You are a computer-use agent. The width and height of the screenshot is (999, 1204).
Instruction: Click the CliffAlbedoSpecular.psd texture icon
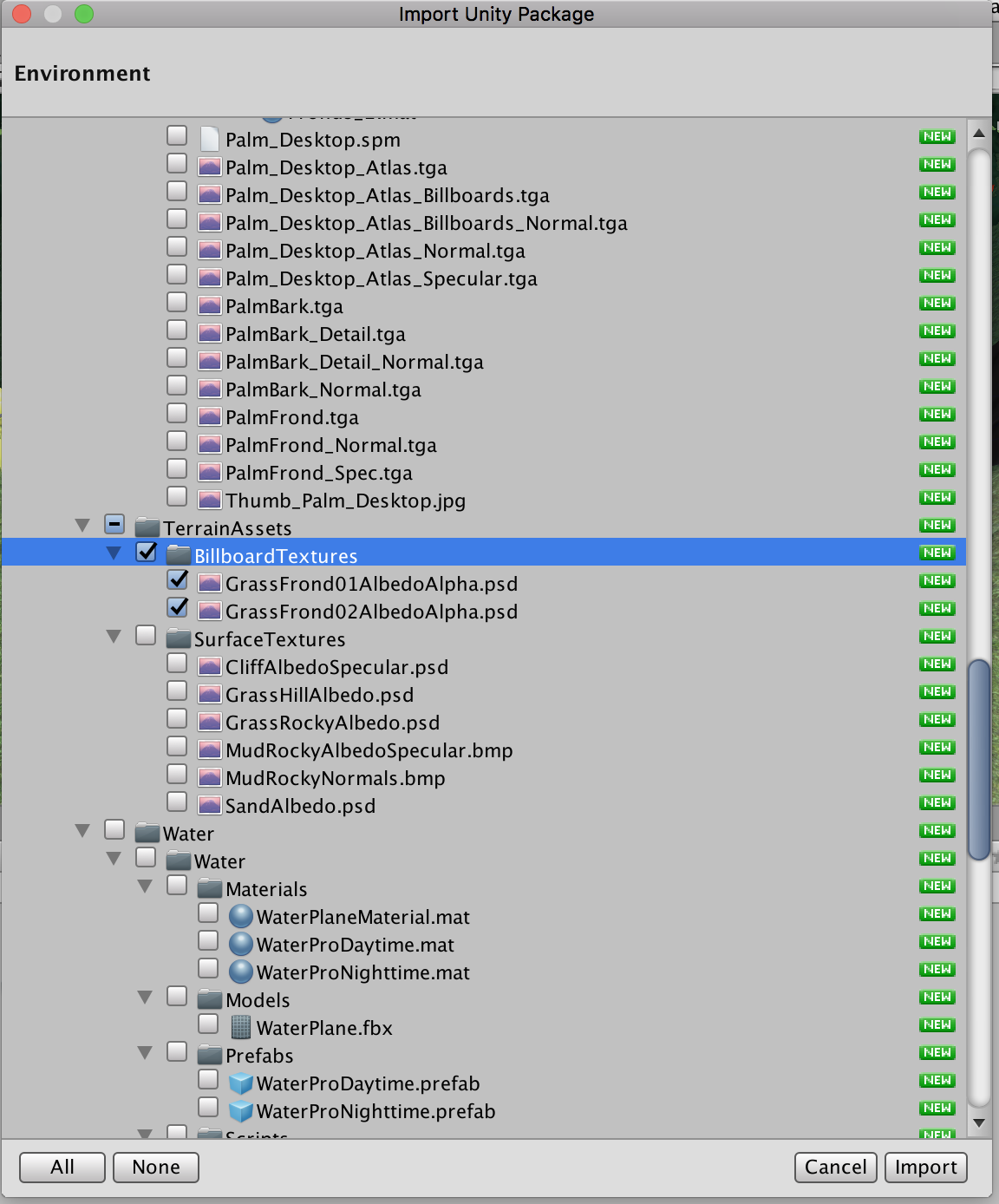[209, 666]
